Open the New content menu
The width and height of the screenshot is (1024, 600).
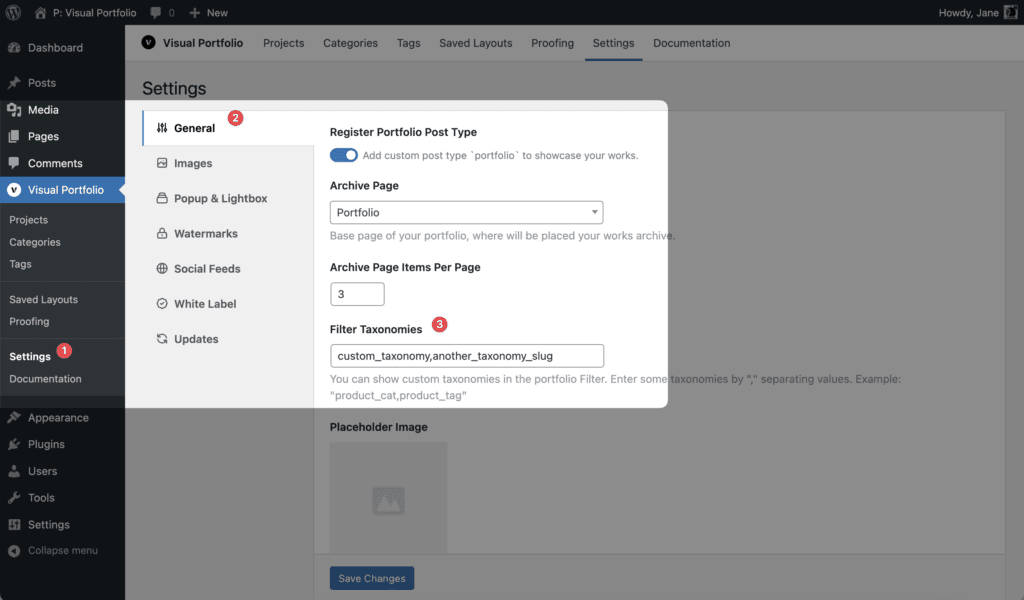pyautogui.click(x=208, y=12)
